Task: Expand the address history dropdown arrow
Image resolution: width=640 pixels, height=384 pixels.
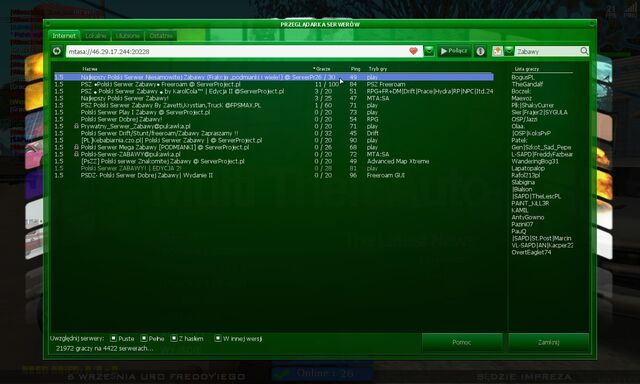Action: (429, 51)
